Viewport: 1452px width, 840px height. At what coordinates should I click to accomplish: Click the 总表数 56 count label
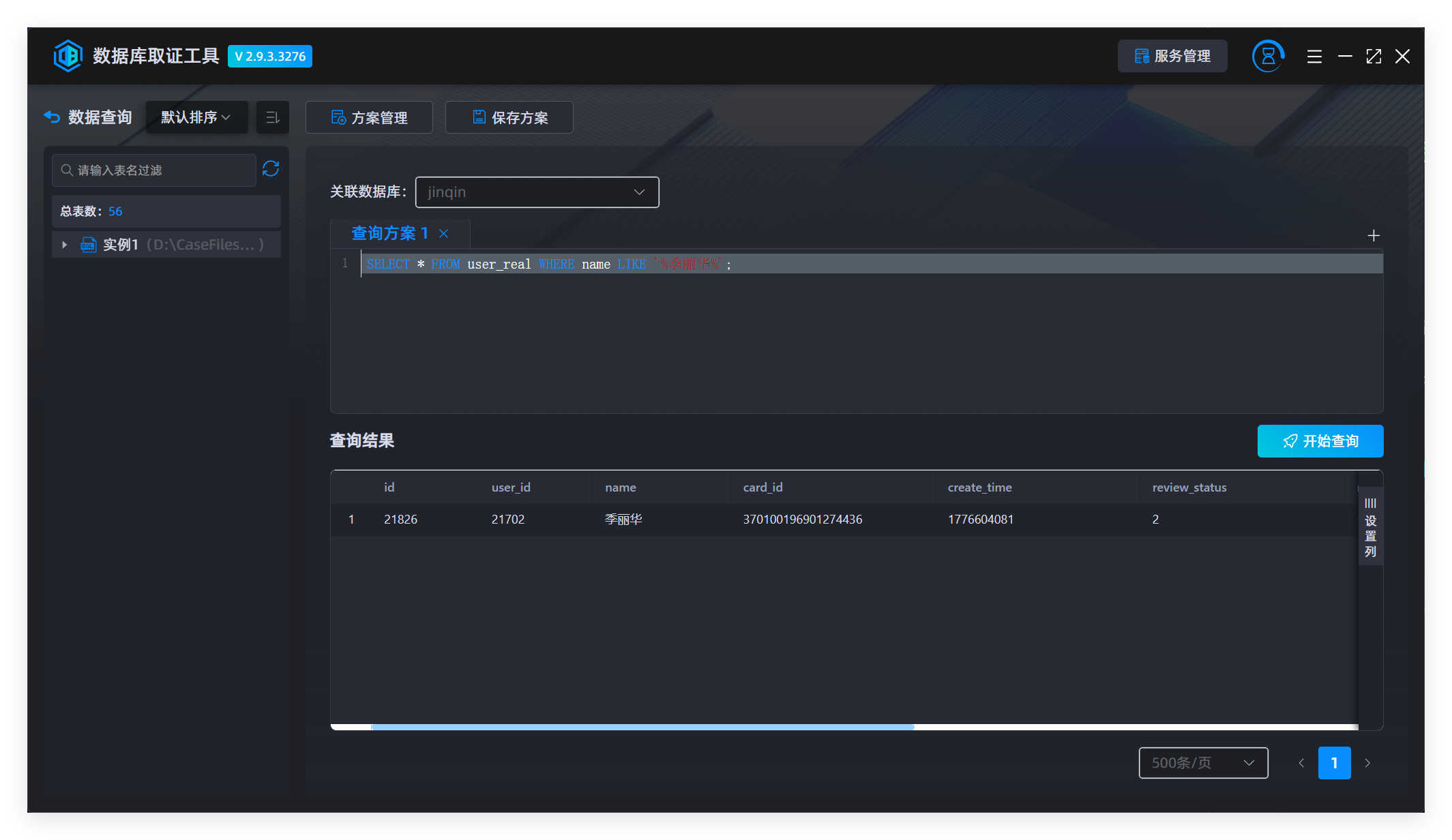91,211
